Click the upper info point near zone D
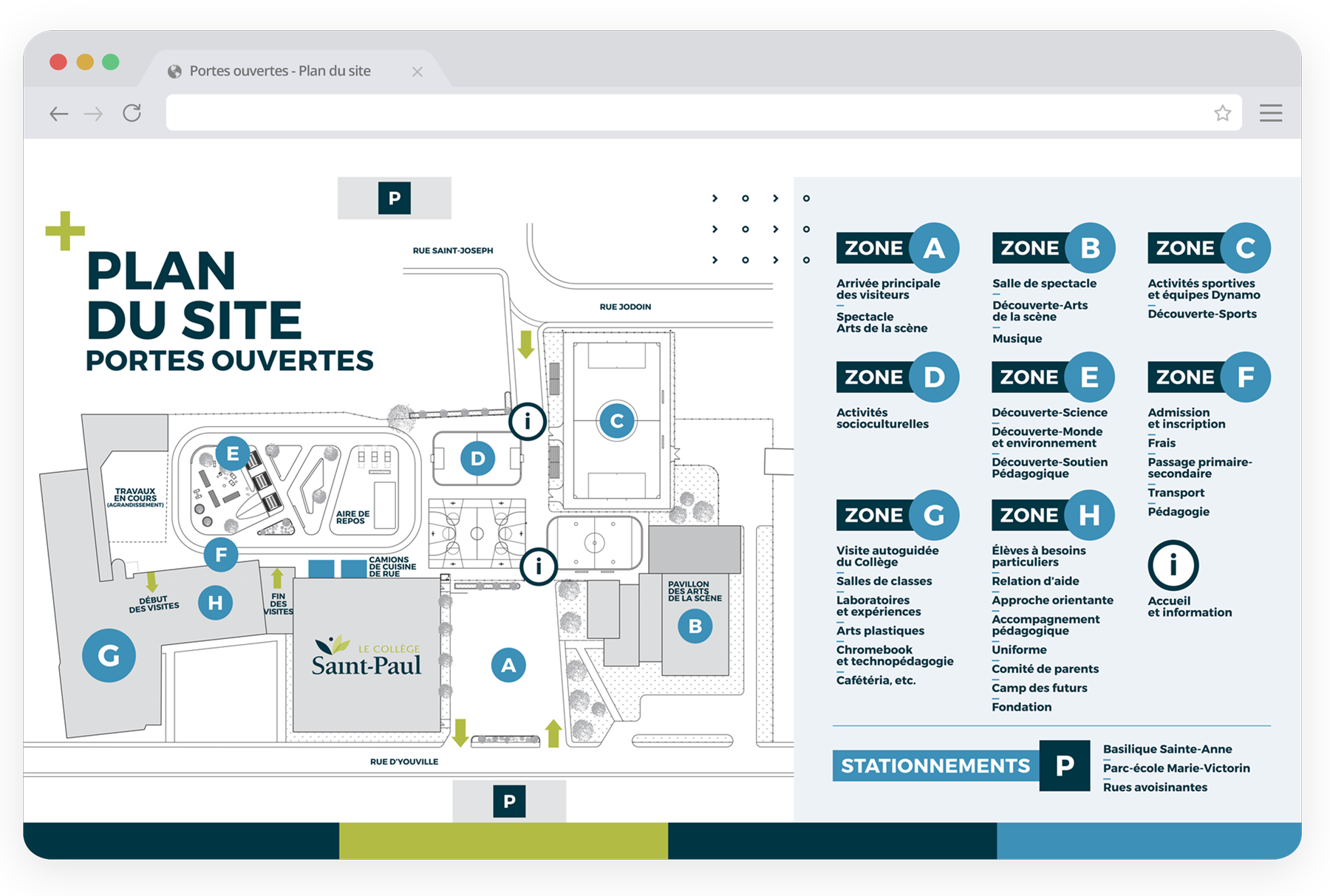 (528, 422)
